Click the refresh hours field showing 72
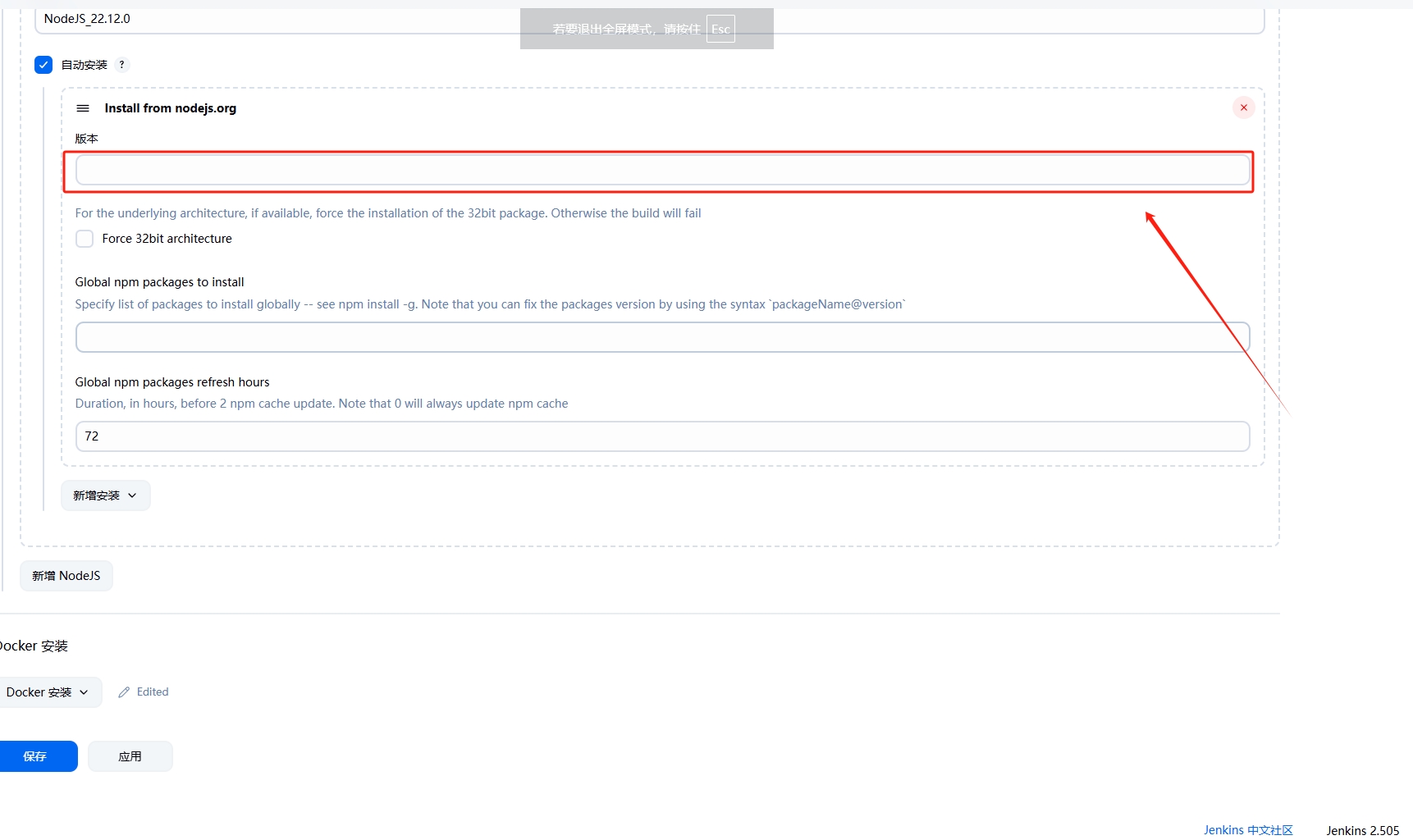1413x840 pixels. tap(662, 436)
